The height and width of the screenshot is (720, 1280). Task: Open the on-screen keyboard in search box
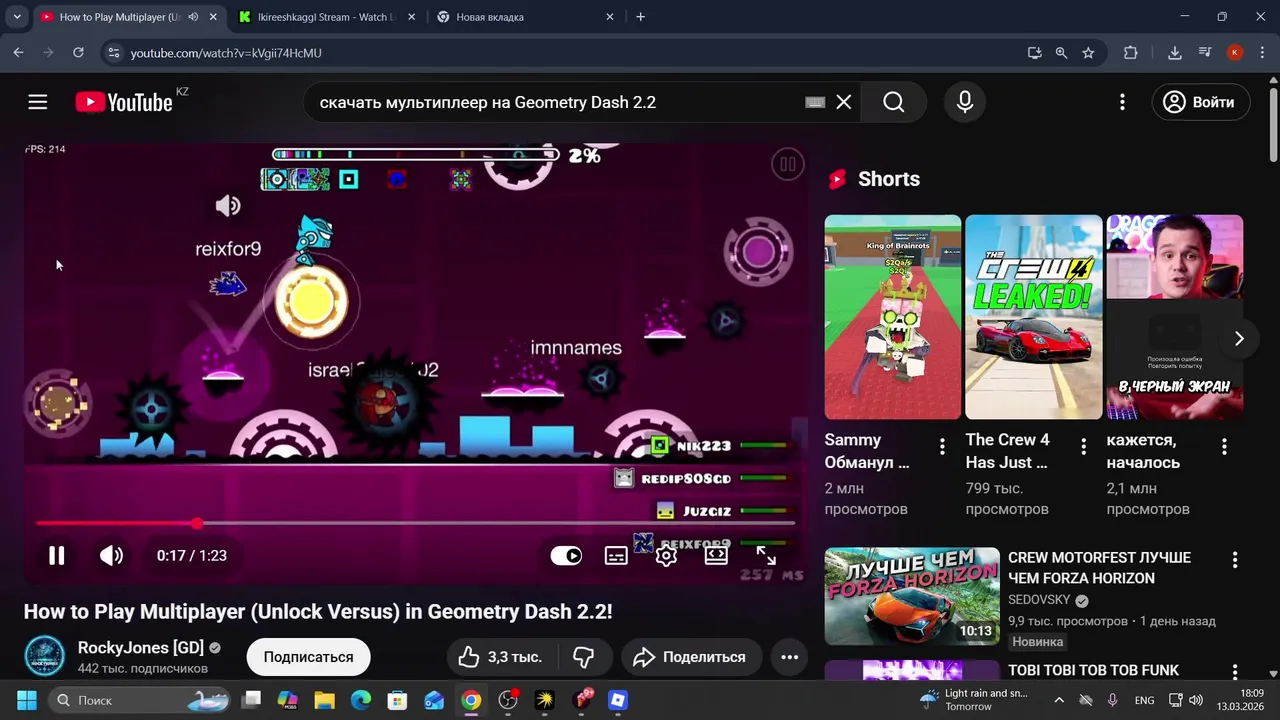point(815,102)
